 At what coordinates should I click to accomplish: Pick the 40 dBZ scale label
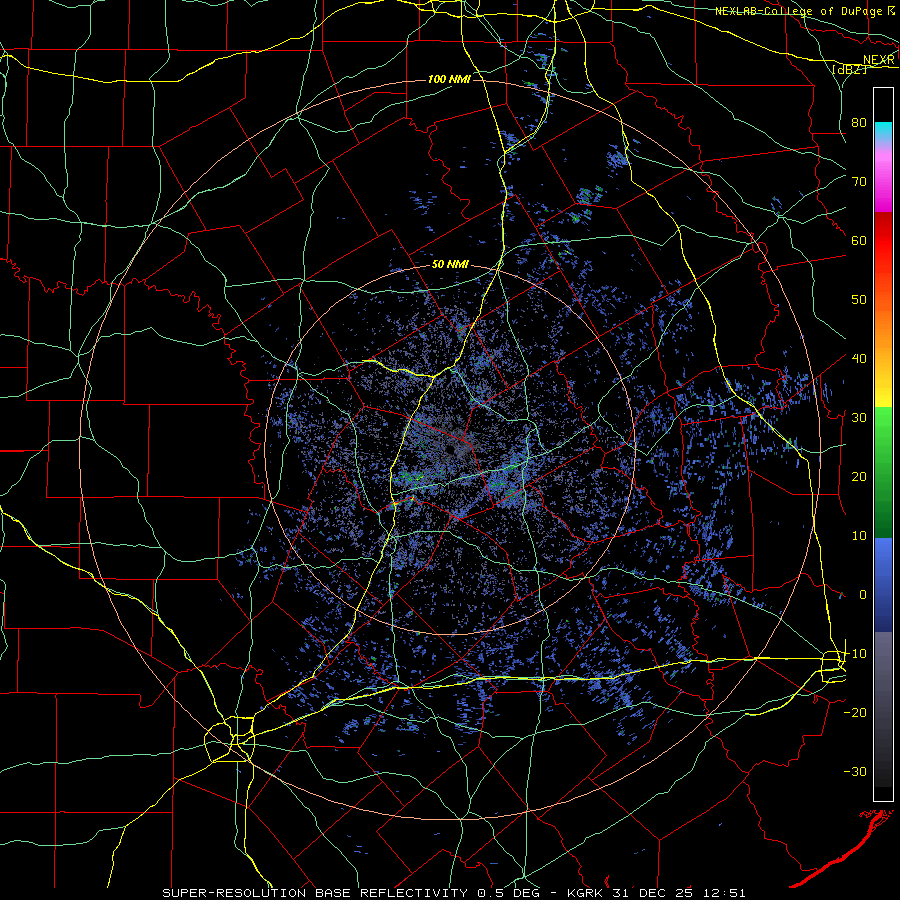[859, 359]
